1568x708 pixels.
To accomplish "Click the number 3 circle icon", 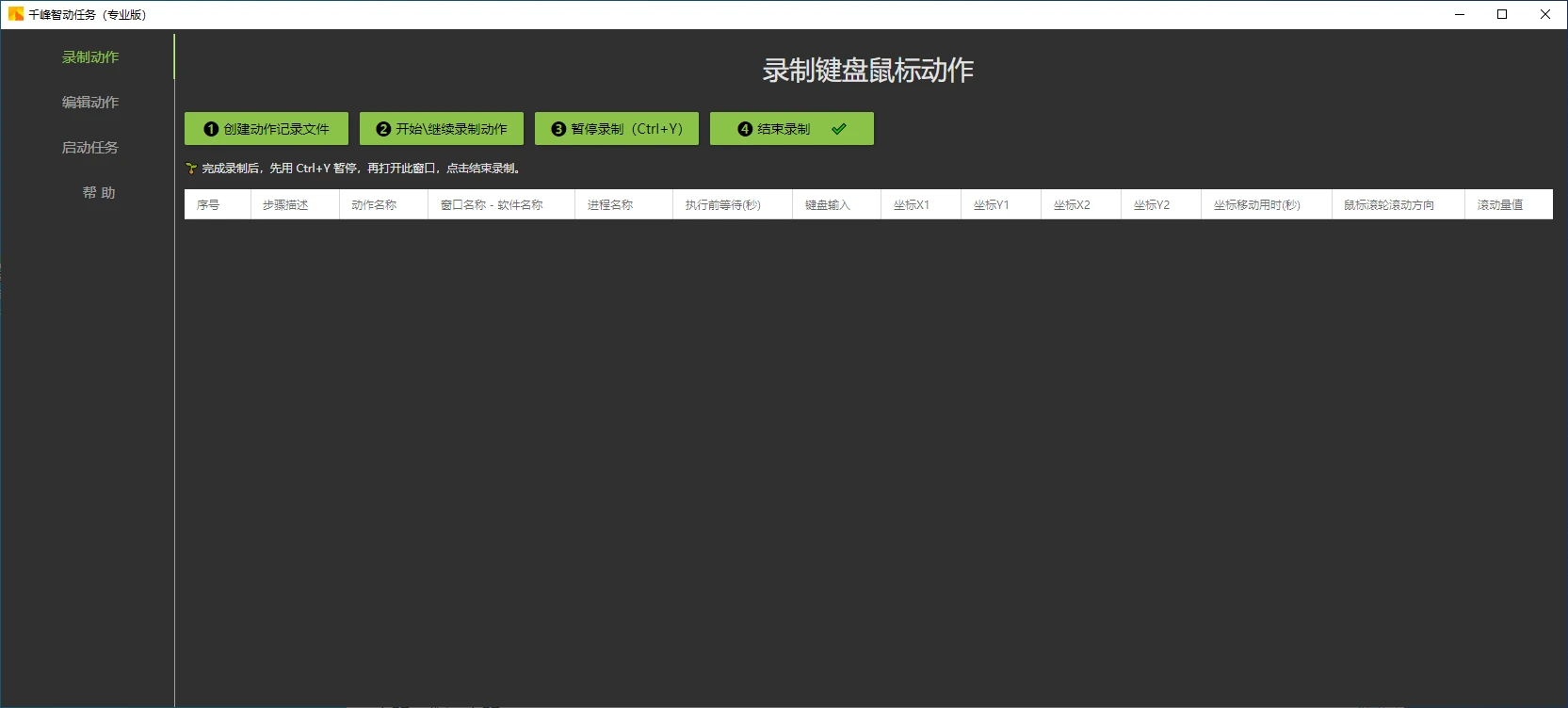I will pyautogui.click(x=558, y=129).
